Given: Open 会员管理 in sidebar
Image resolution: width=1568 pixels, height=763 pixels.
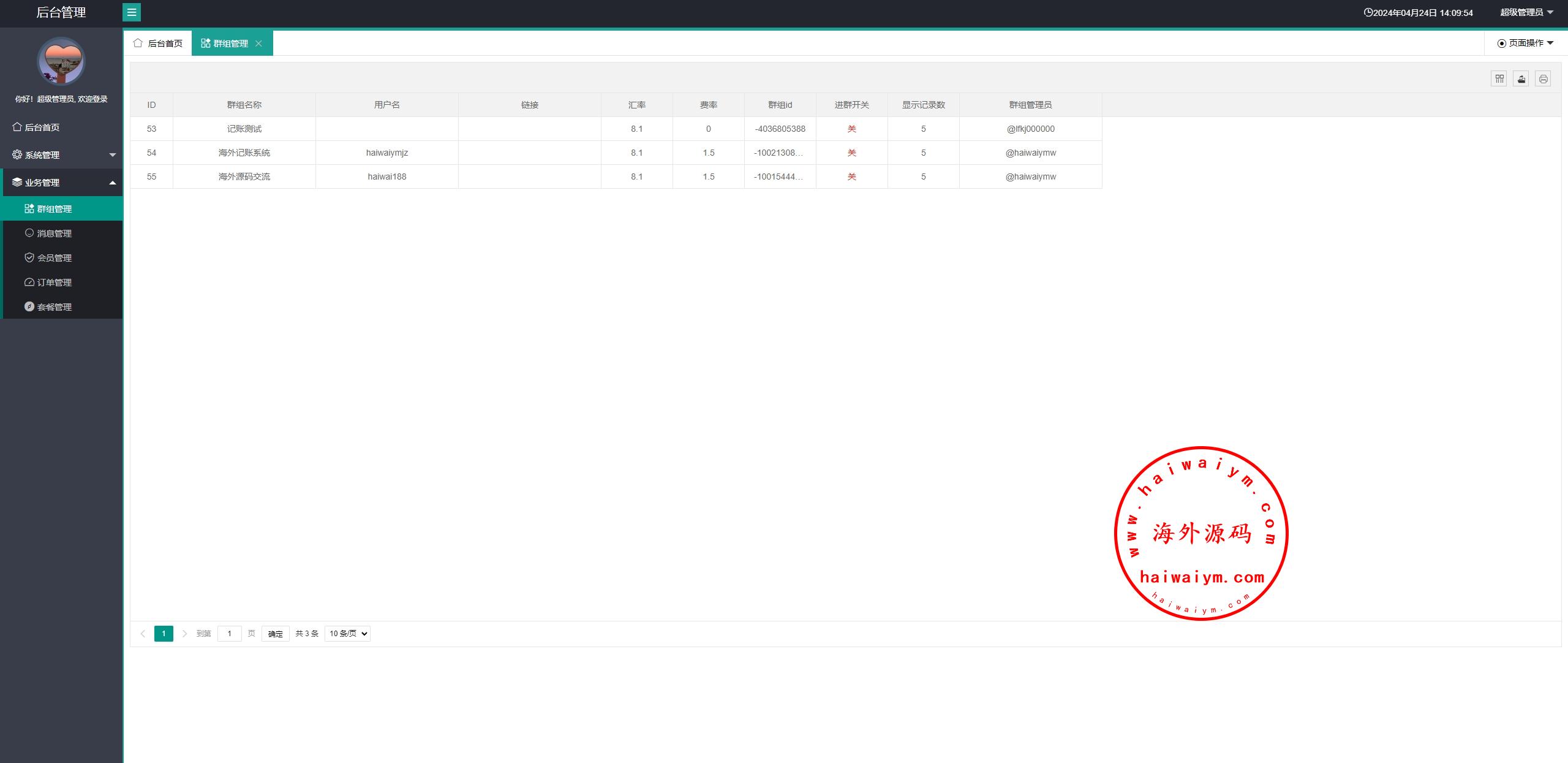Looking at the screenshot, I should click(x=54, y=258).
